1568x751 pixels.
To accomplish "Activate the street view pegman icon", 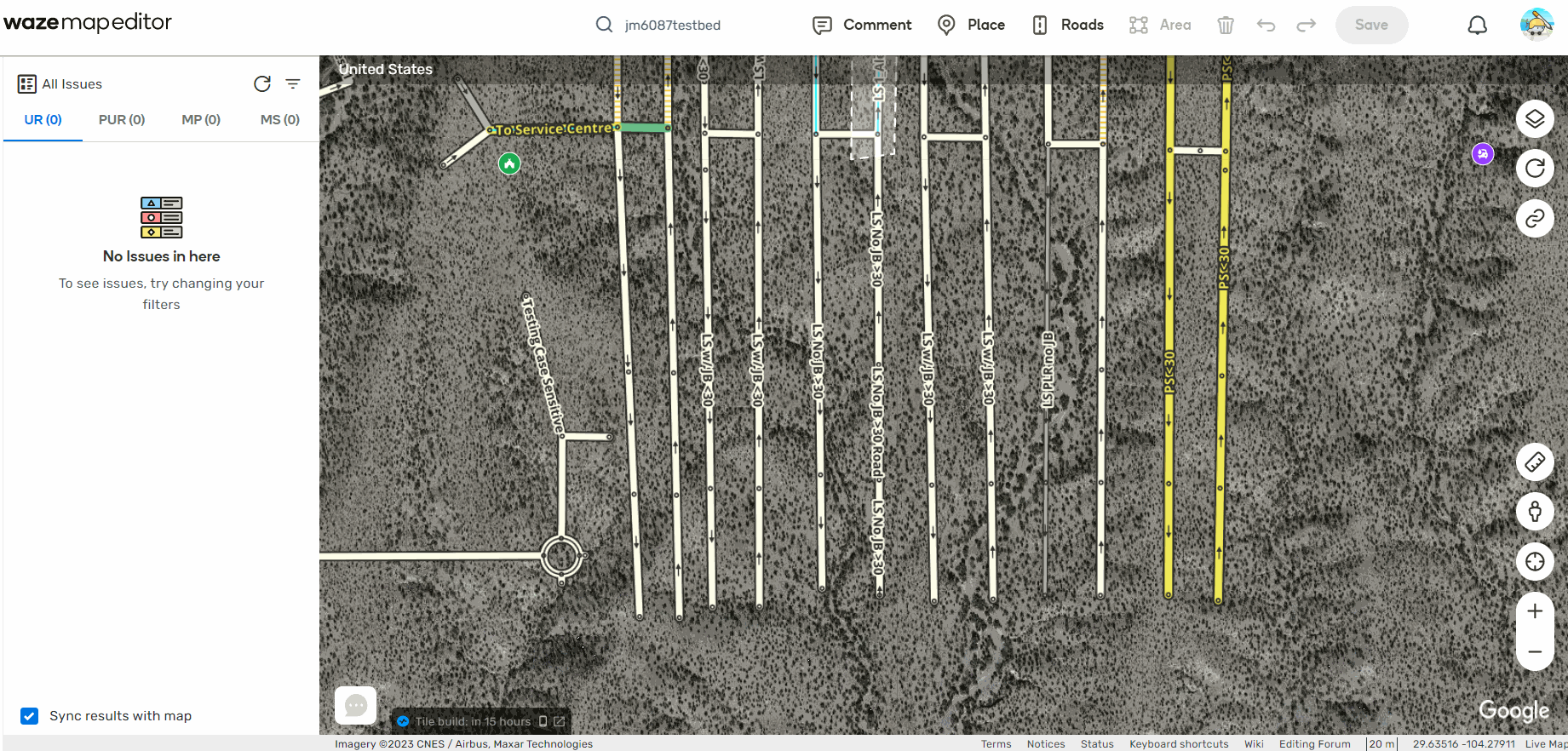I will tap(1535, 512).
